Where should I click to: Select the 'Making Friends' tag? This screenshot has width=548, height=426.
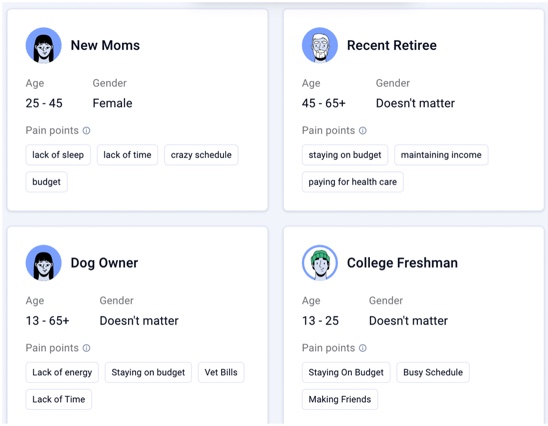[340, 399]
